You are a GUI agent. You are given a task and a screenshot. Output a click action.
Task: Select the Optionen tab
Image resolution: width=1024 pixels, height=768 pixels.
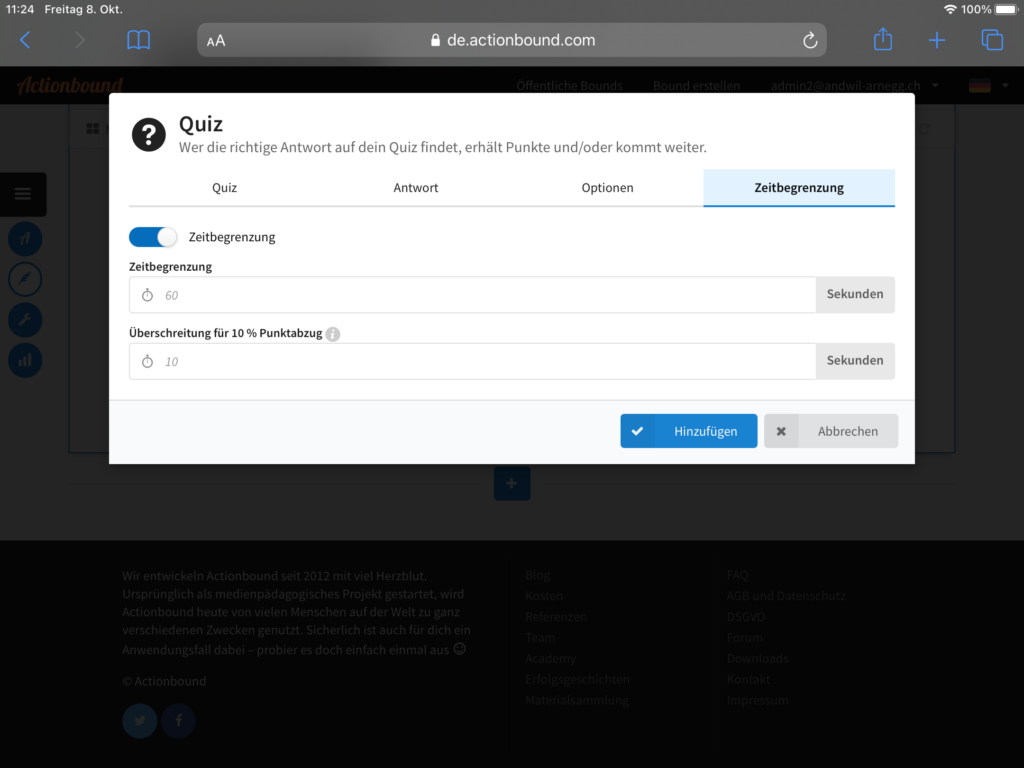tap(607, 188)
